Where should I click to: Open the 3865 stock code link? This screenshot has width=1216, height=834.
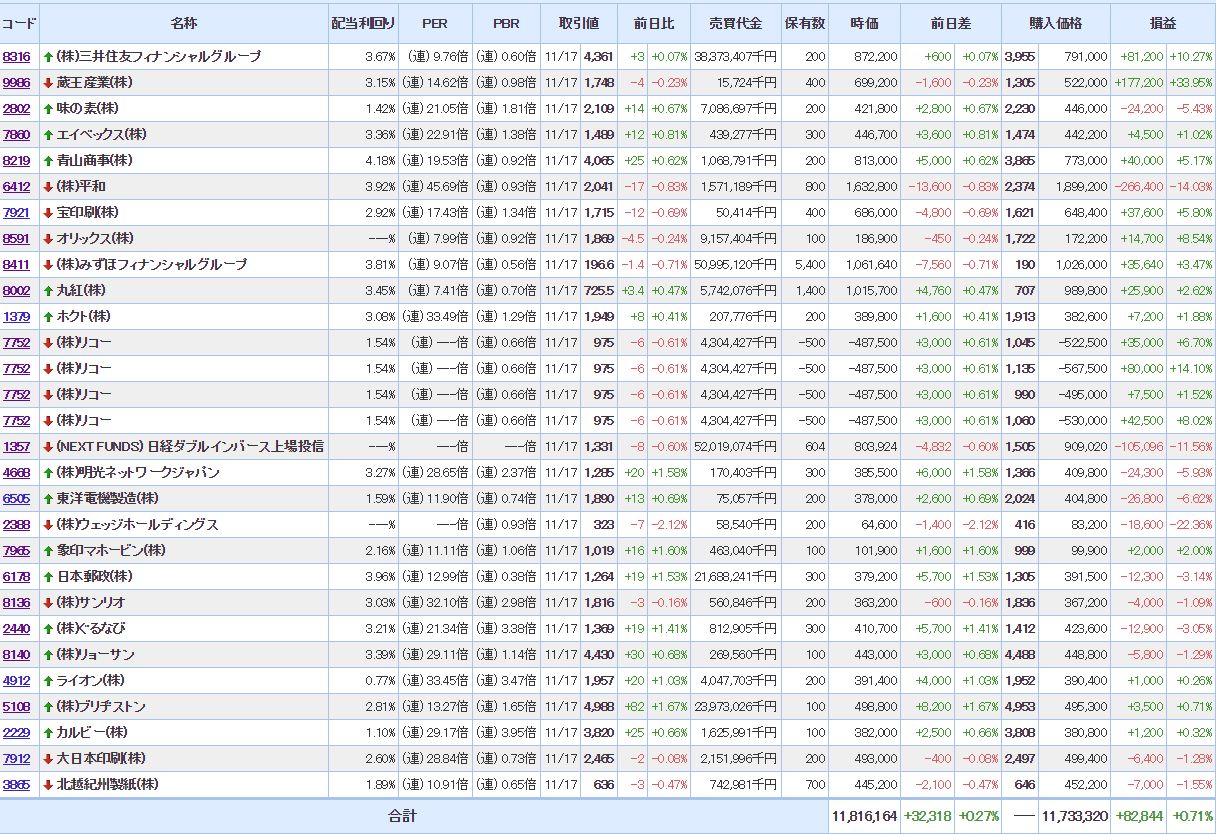click(17, 785)
